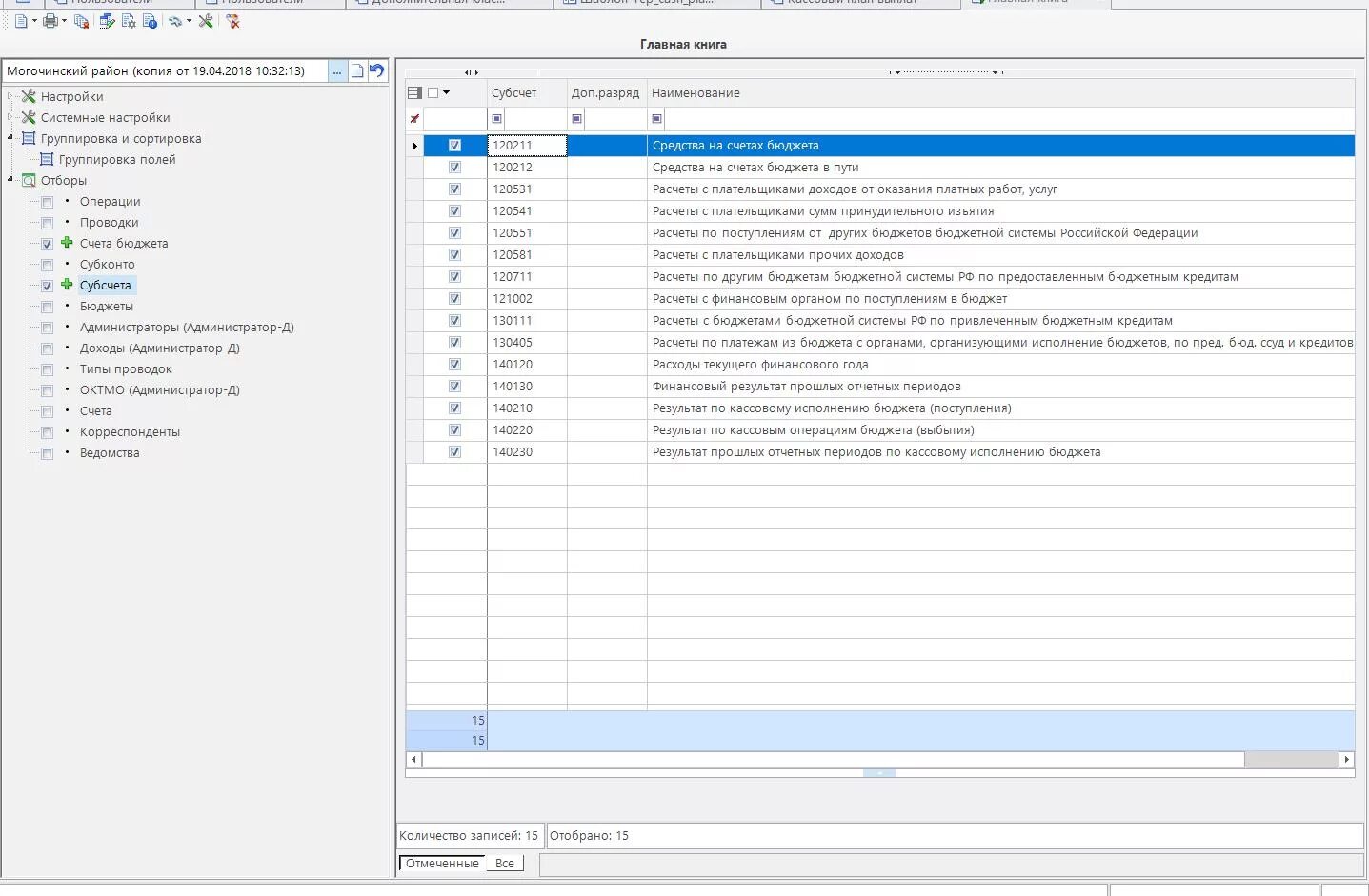This screenshot has width=1369, height=896.
Task: Enable the Бюджеты filter checkbox
Action: (x=47, y=307)
